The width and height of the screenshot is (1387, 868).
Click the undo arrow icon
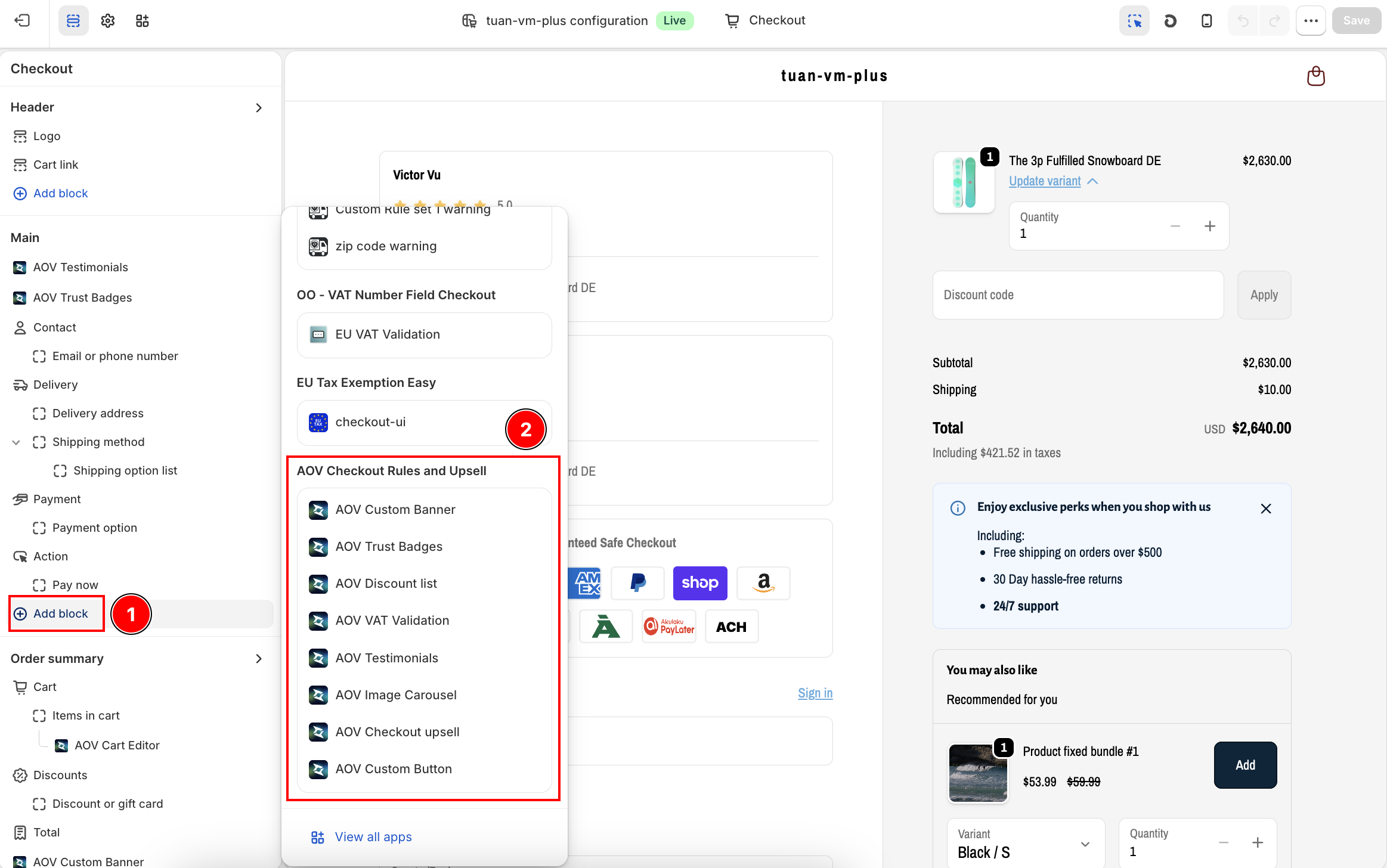pos(1243,21)
